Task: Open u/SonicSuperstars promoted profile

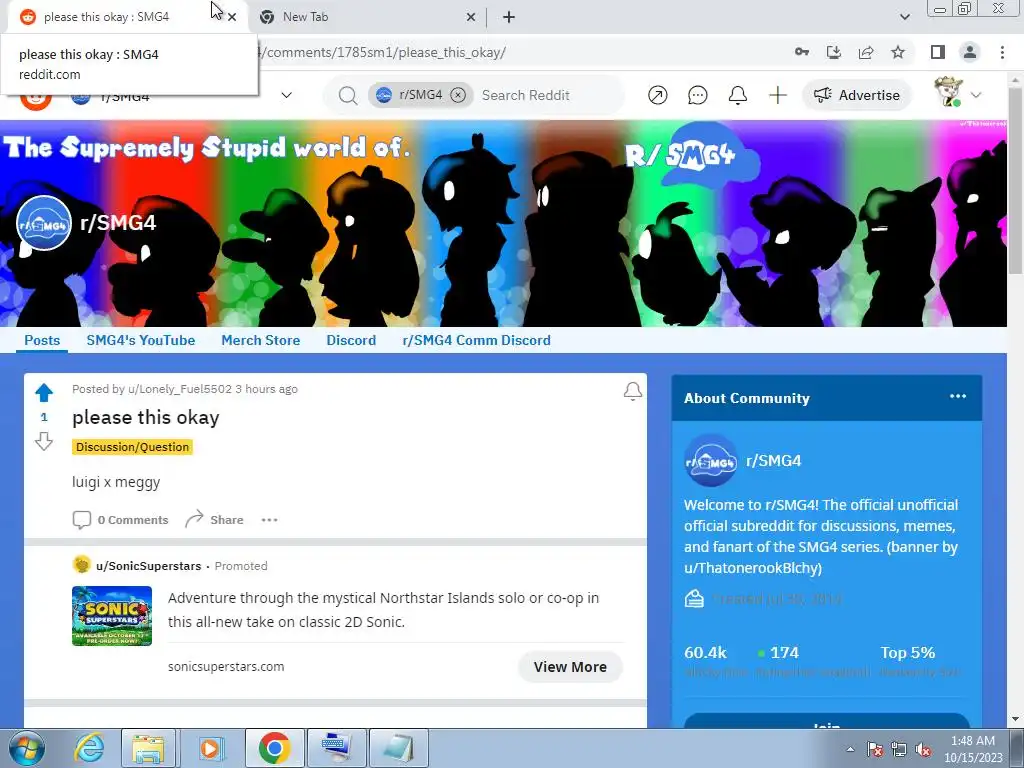Action: pos(148,566)
